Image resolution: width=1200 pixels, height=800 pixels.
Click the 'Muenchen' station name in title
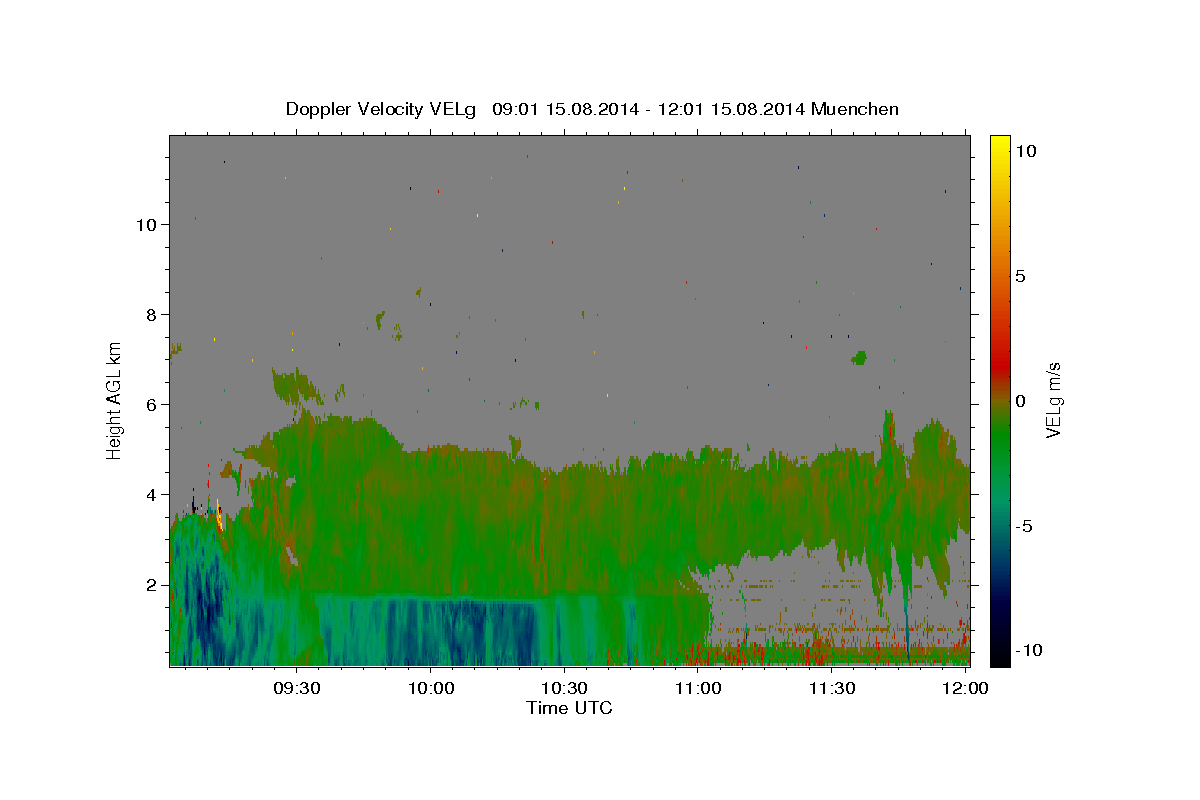pyautogui.click(x=855, y=109)
